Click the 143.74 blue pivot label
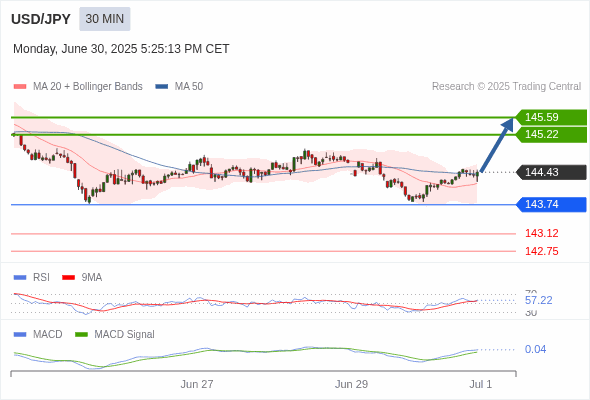Viewport: 590px width, 400px height. pyautogui.click(x=551, y=204)
